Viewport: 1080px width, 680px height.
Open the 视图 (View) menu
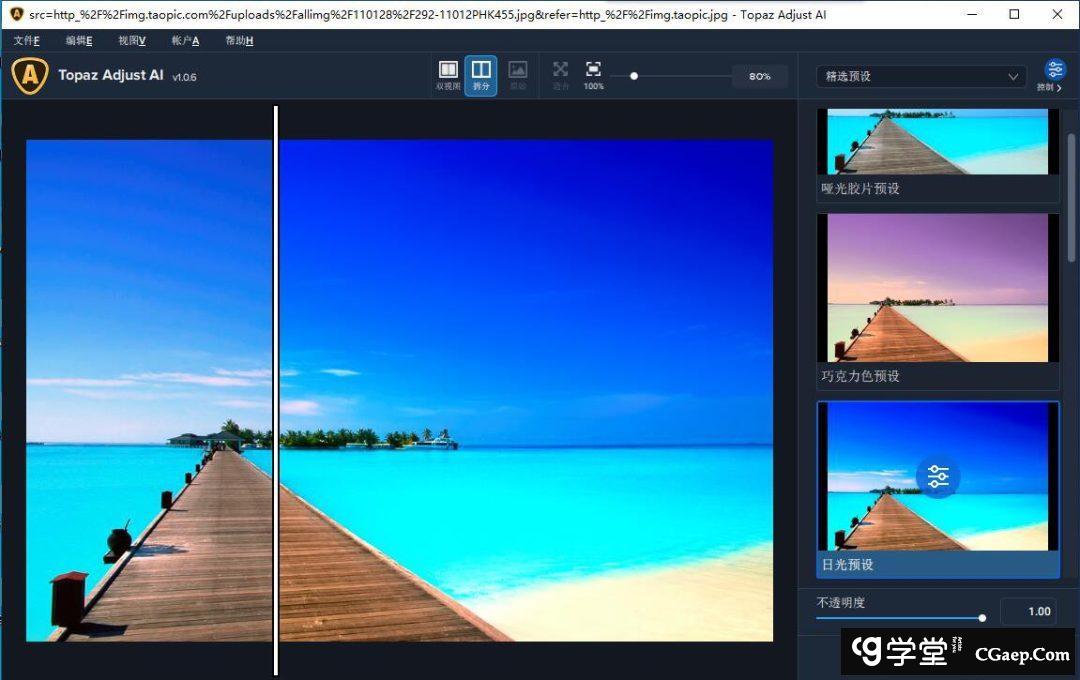(132, 41)
